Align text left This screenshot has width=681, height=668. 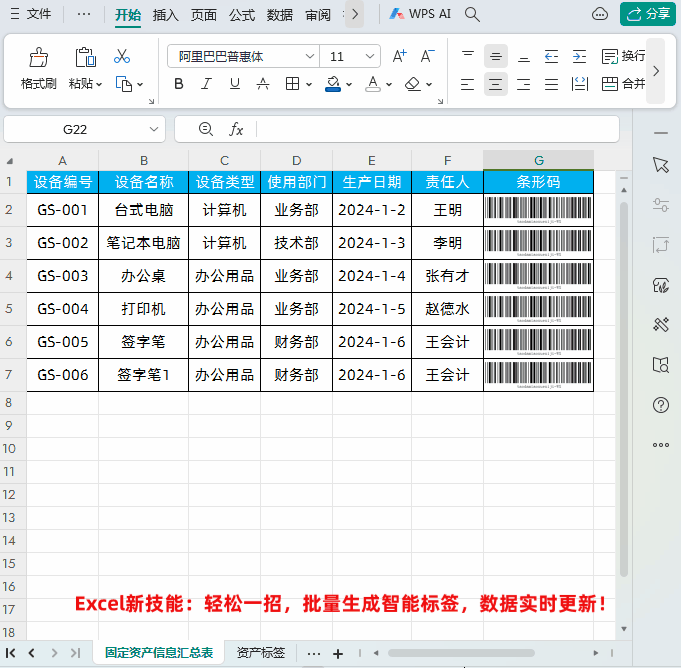467,84
